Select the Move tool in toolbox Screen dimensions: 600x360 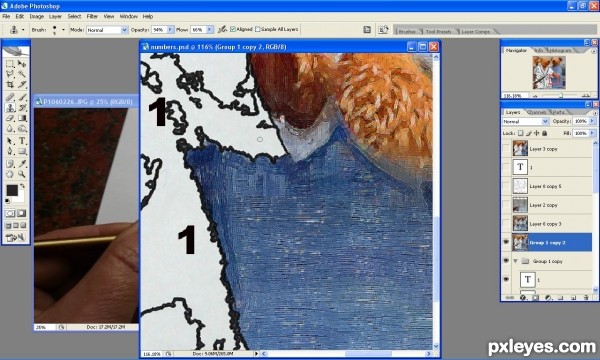tap(22, 64)
